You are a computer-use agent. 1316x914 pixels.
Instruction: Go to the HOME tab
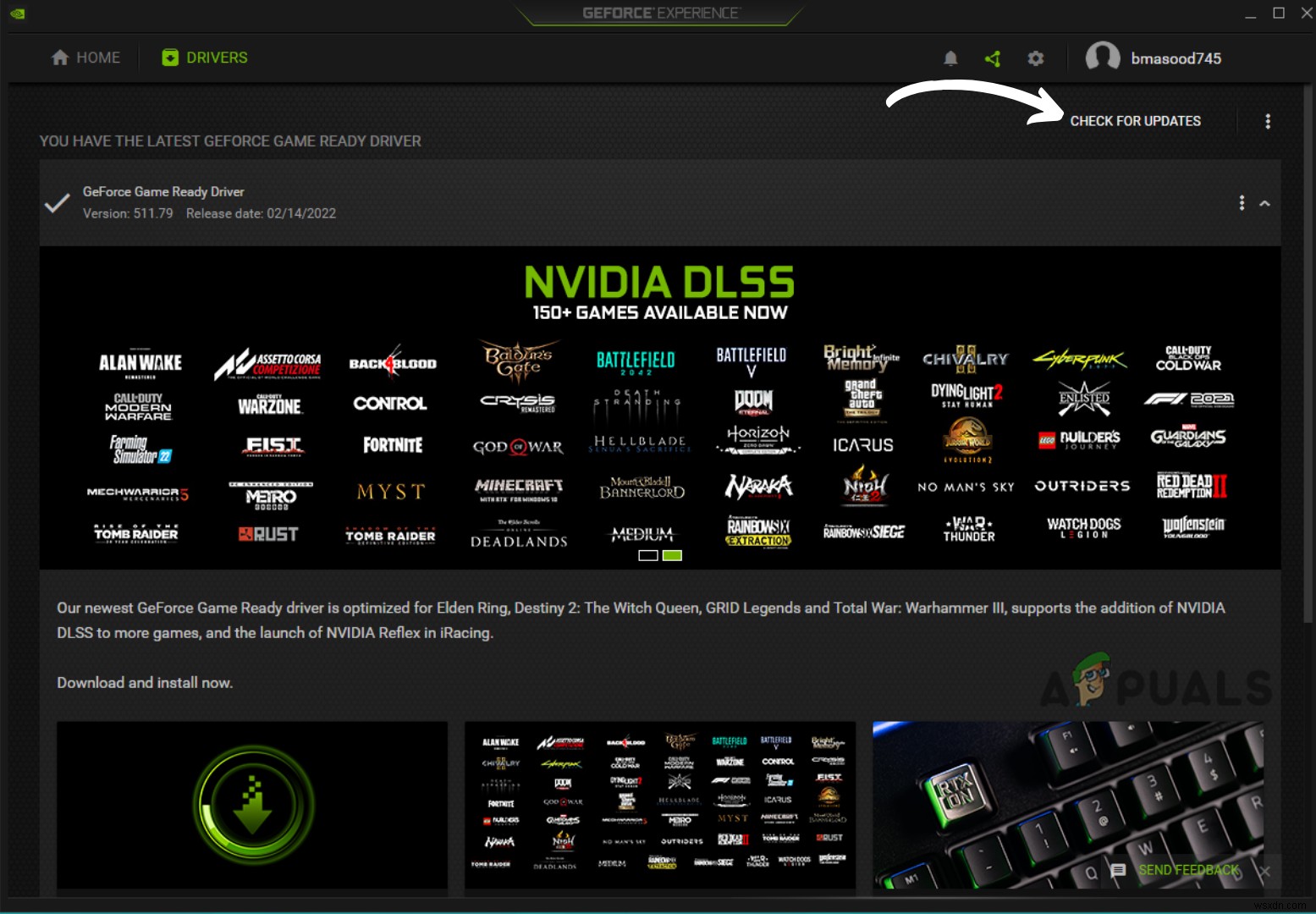pyautogui.click(x=85, y=58)
